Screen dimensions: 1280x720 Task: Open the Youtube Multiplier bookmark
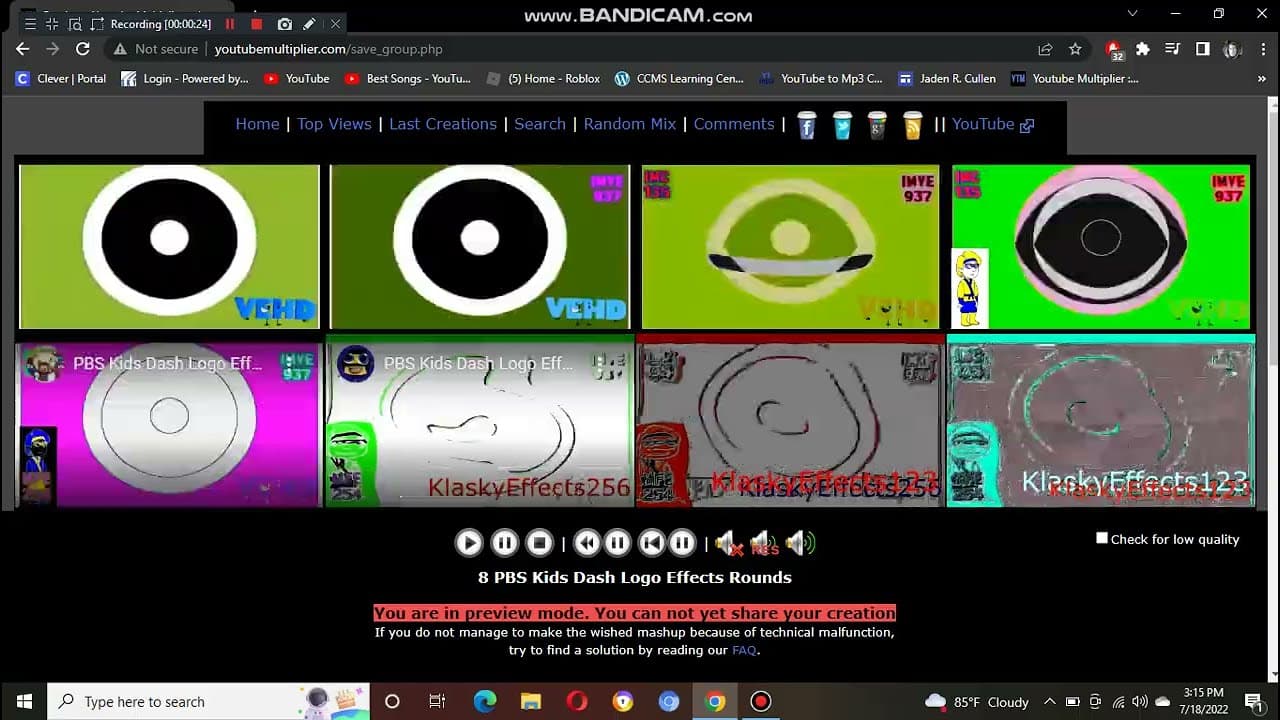tap(1074, 78)
